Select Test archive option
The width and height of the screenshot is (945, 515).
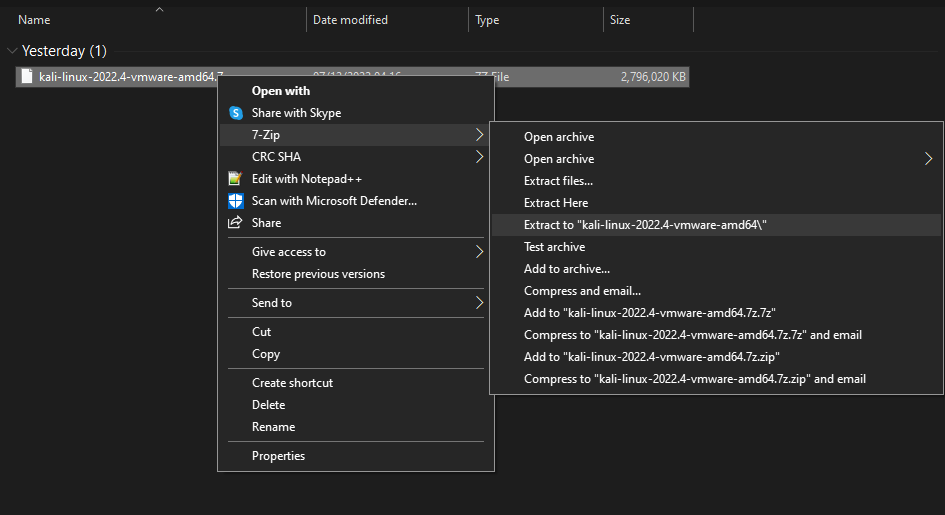(x=716, y=247)
